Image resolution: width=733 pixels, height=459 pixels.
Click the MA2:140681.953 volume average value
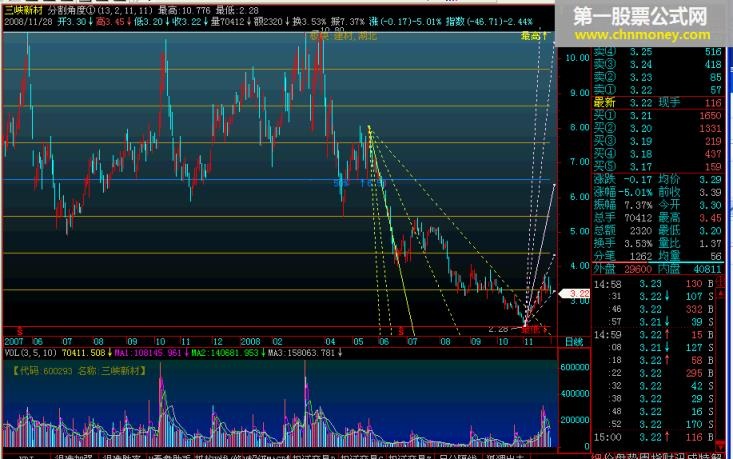[x=225, y=353]
